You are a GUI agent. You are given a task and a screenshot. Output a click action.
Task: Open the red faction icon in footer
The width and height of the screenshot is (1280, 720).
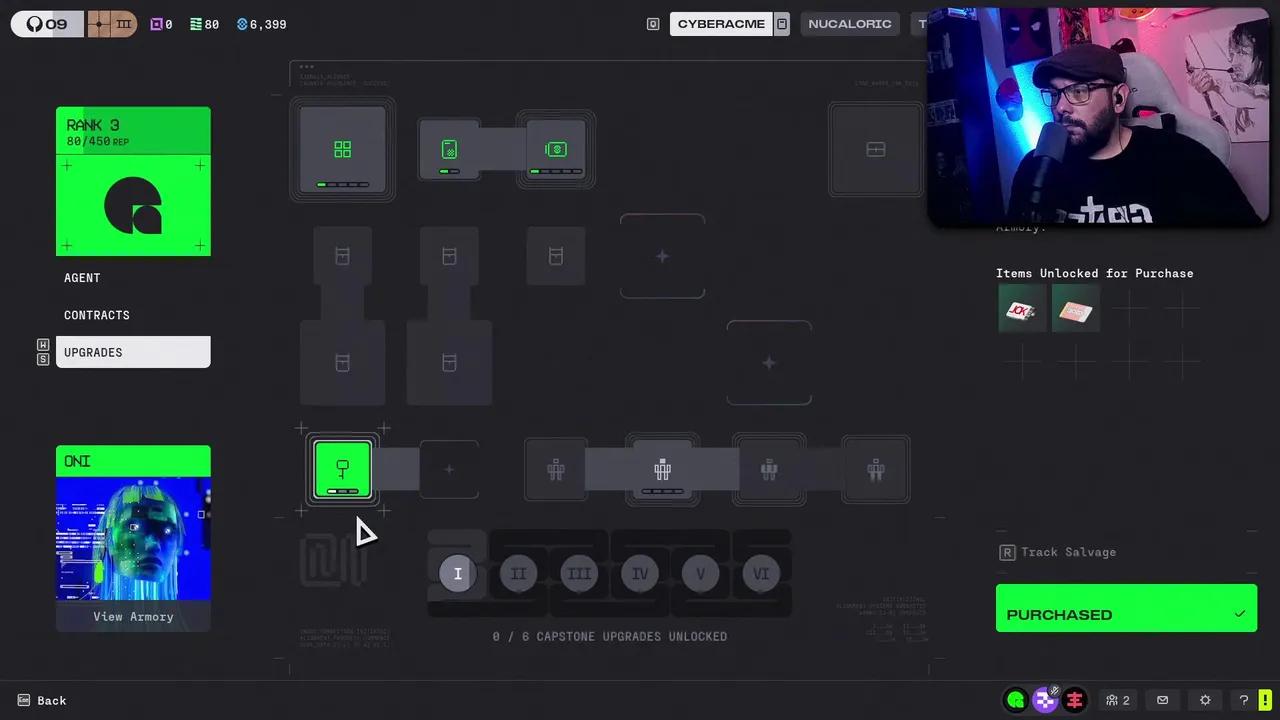tap(1075, 700)
